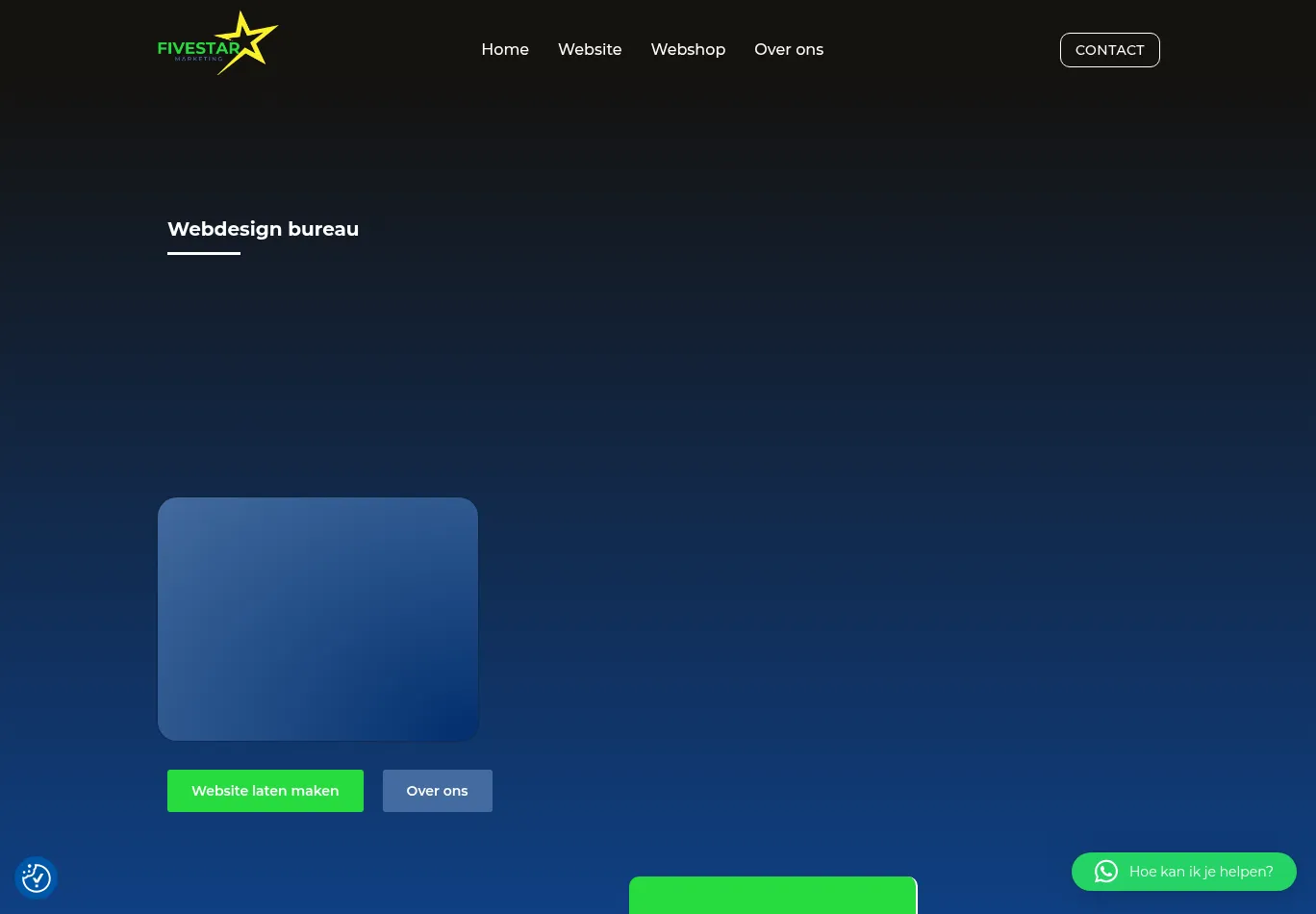The width and height of the screenshot is (1316, 914).
Task: Click the green FIVESTAR logo text
Action: tap(196, 49)
